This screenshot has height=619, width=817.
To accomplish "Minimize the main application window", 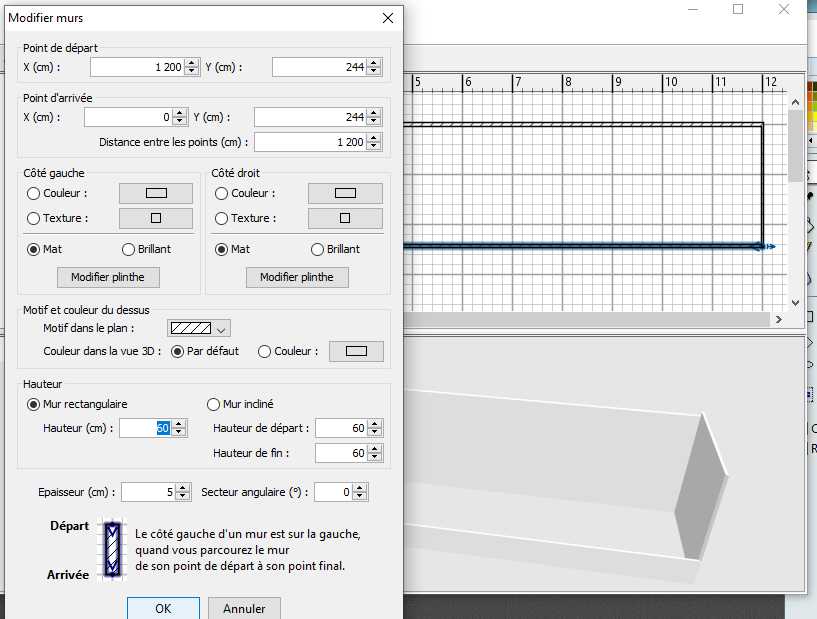I will pos(693,9).
